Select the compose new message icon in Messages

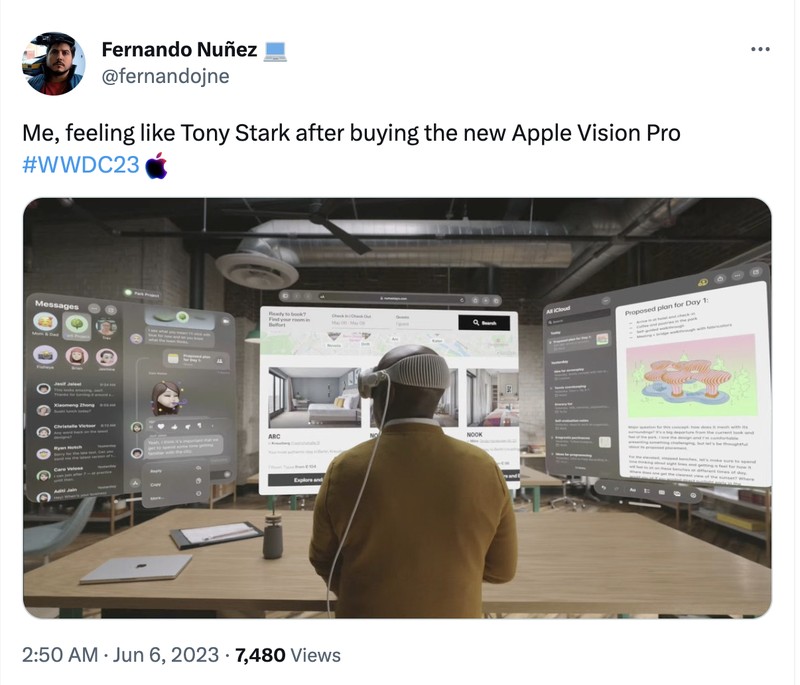[111, 310]
